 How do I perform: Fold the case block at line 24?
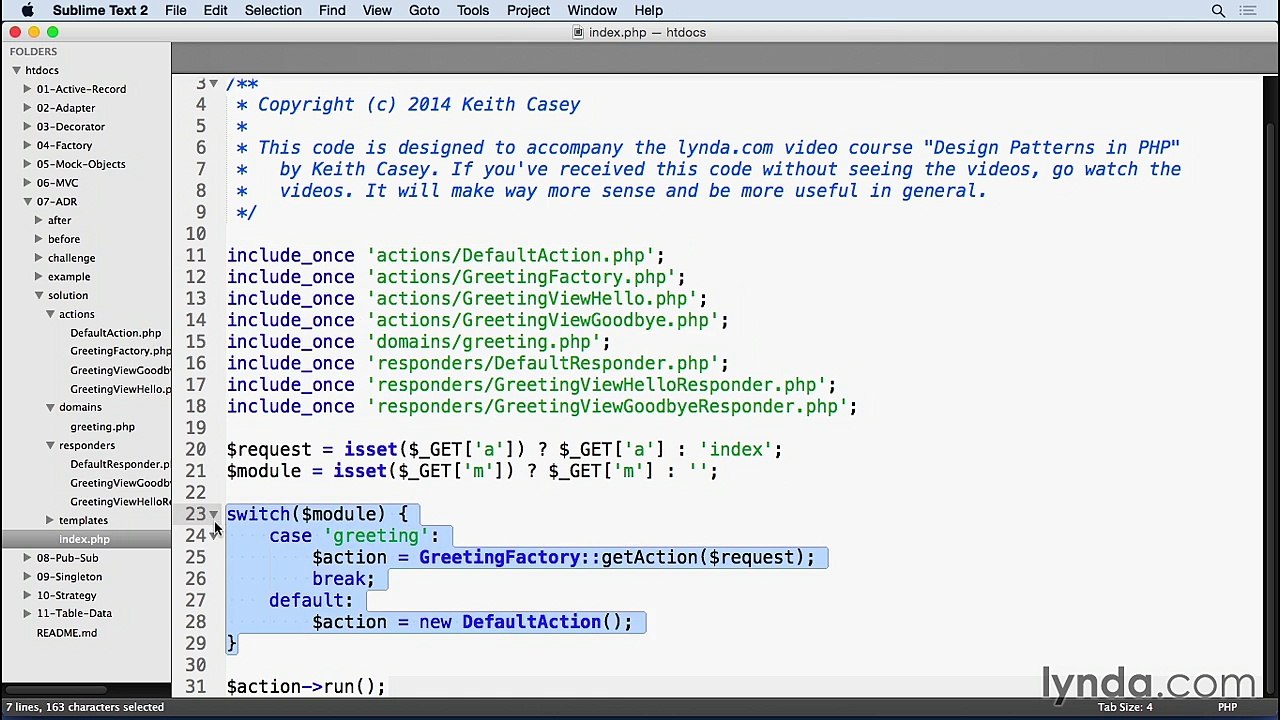click(x=214, y=536)
